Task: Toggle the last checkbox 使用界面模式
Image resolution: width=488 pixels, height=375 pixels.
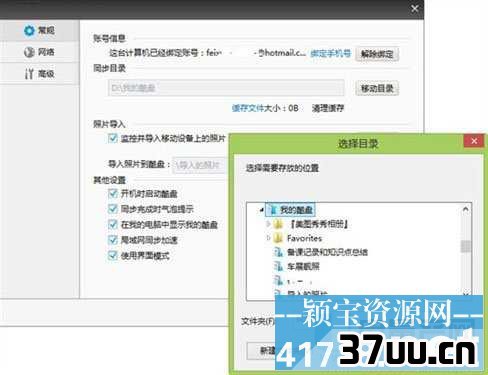Action: pyautogui.click(x=113, y=255)
